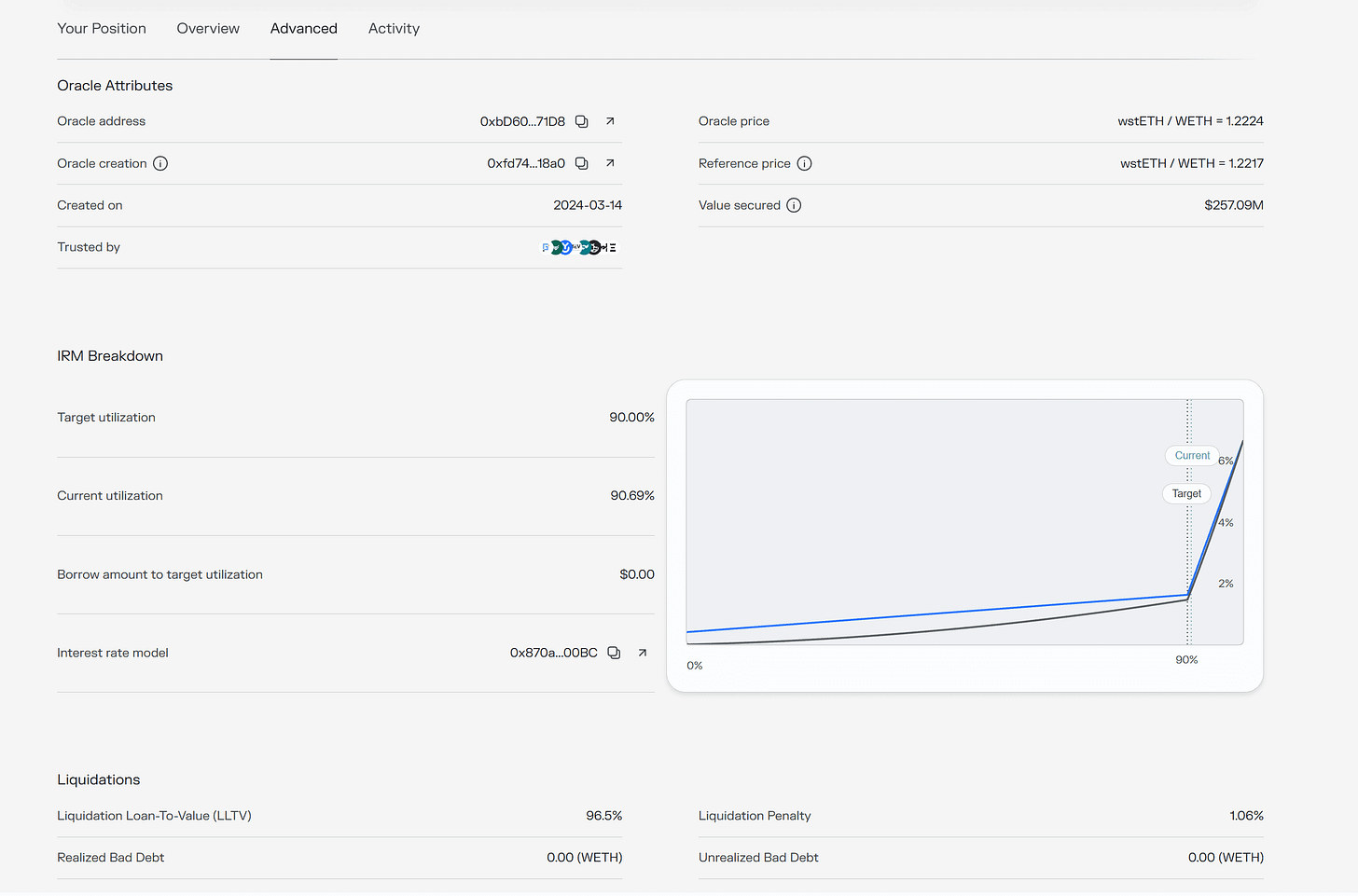Click the IRM Breakdown heading

[x=110, y=356]
